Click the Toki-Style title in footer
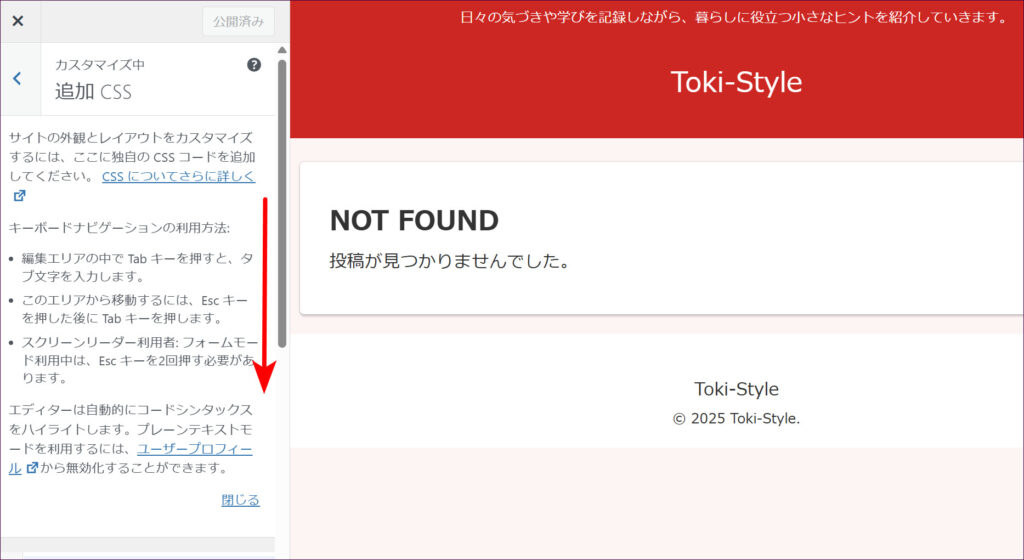This screenshot has height=560, width=1024. (x=736, y=389)
